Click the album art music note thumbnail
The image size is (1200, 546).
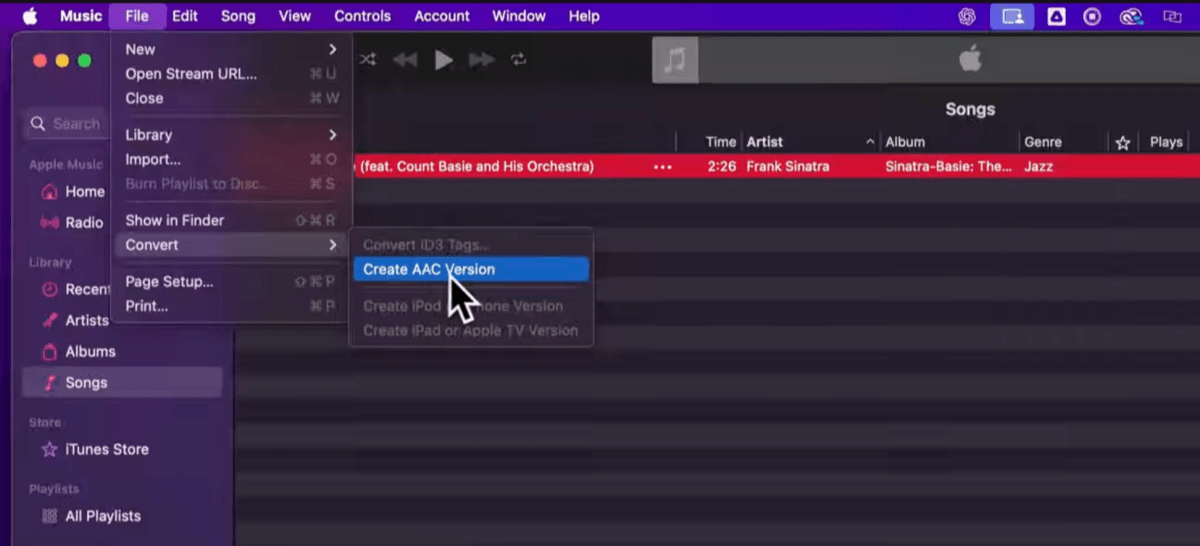675,60
